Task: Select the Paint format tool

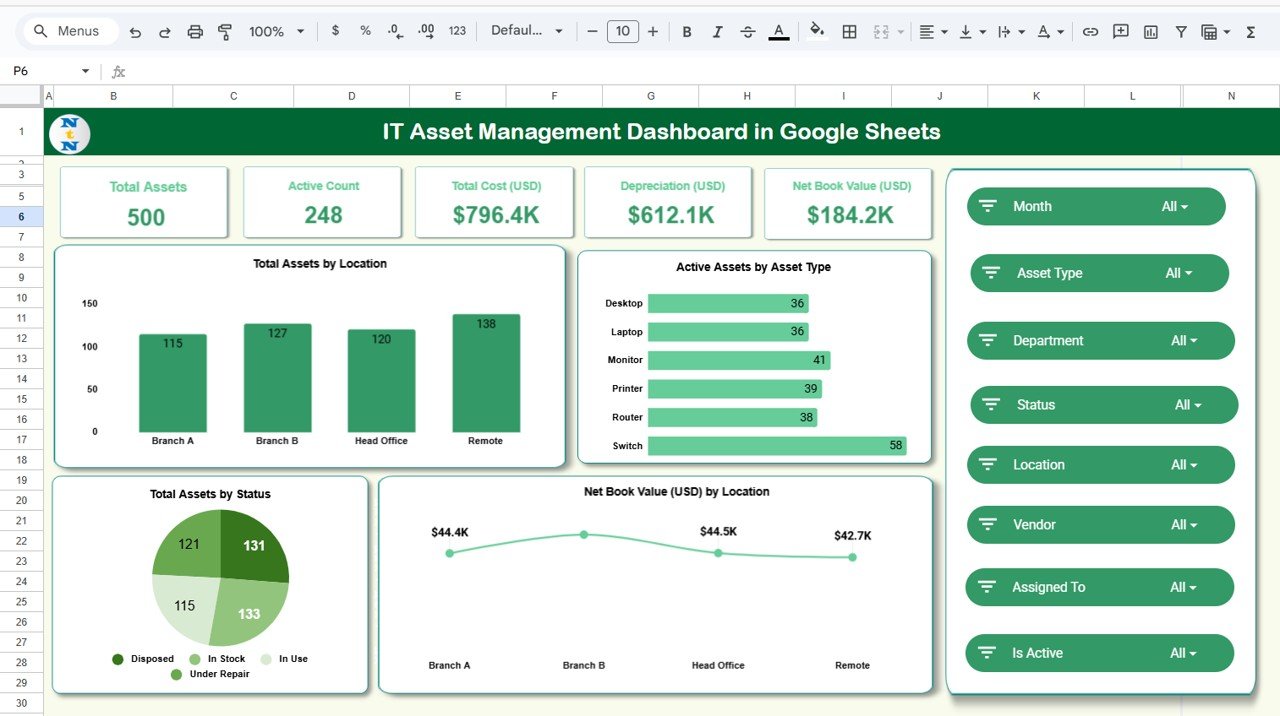Action: point(226,31)
